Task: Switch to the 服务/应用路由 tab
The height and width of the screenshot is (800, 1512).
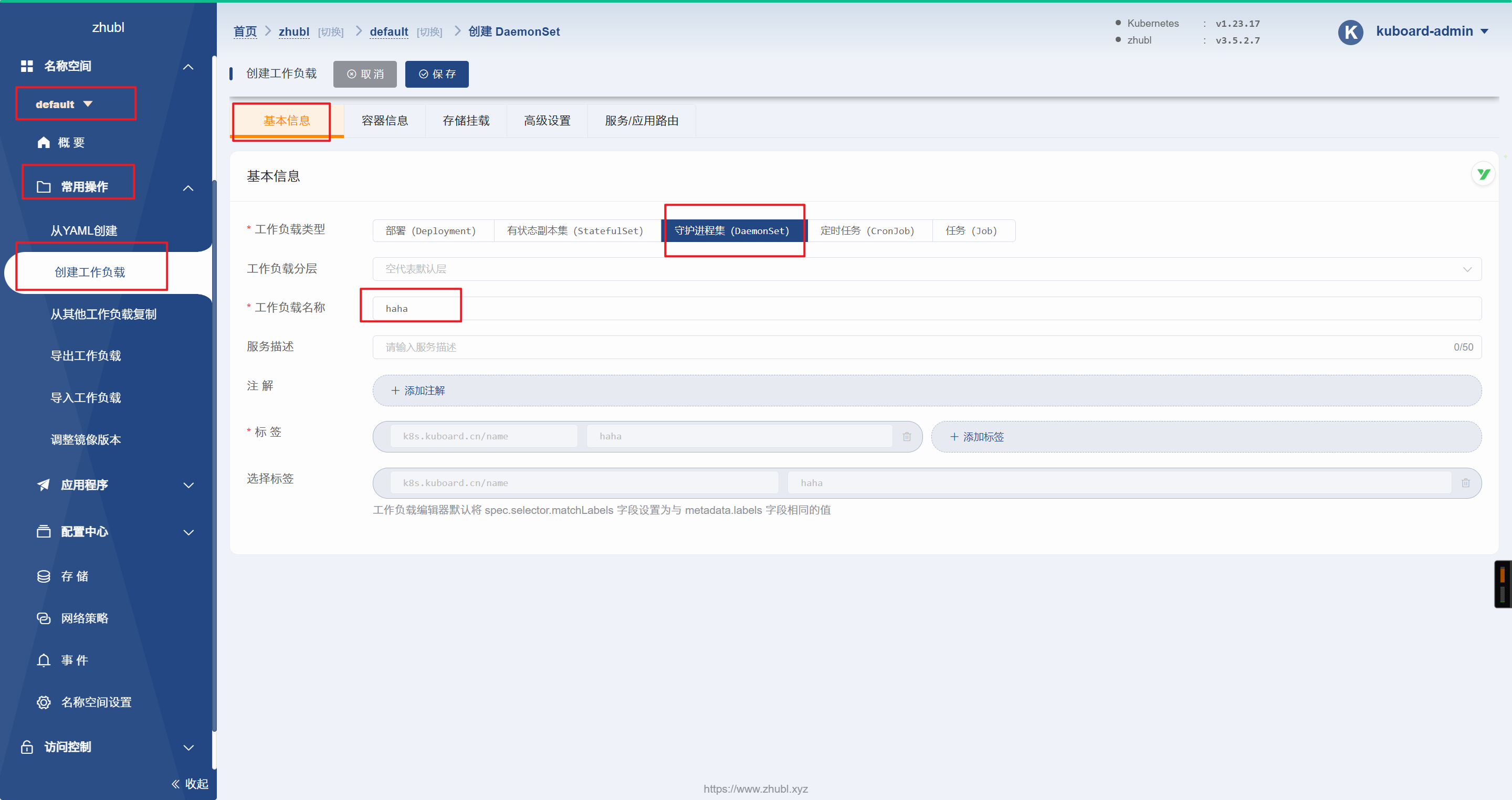Action: 642,120
